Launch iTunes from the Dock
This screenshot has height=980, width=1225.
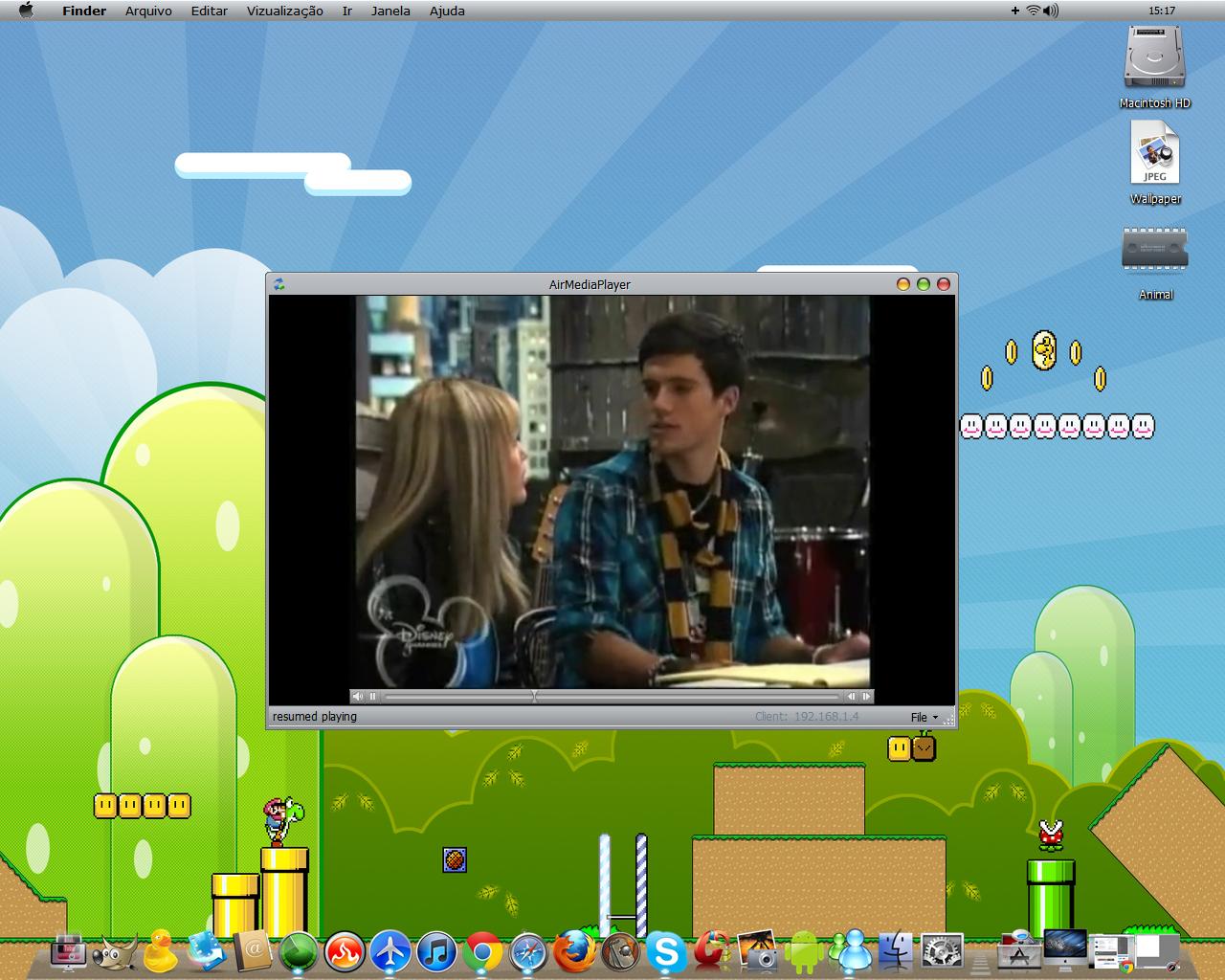pos(436,953)
